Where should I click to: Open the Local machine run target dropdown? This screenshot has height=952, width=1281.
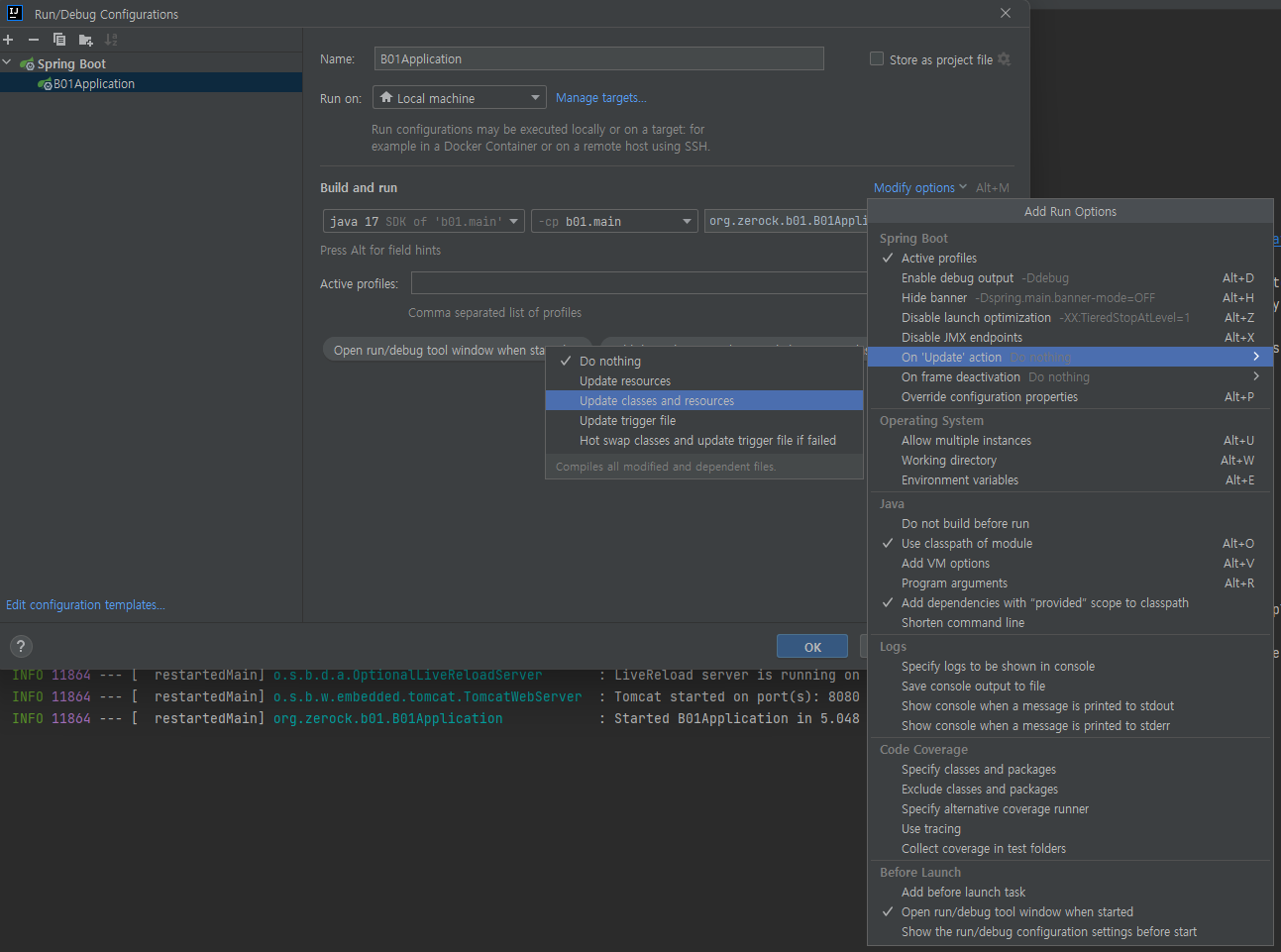pyautogui.click(x=460, y=98)
